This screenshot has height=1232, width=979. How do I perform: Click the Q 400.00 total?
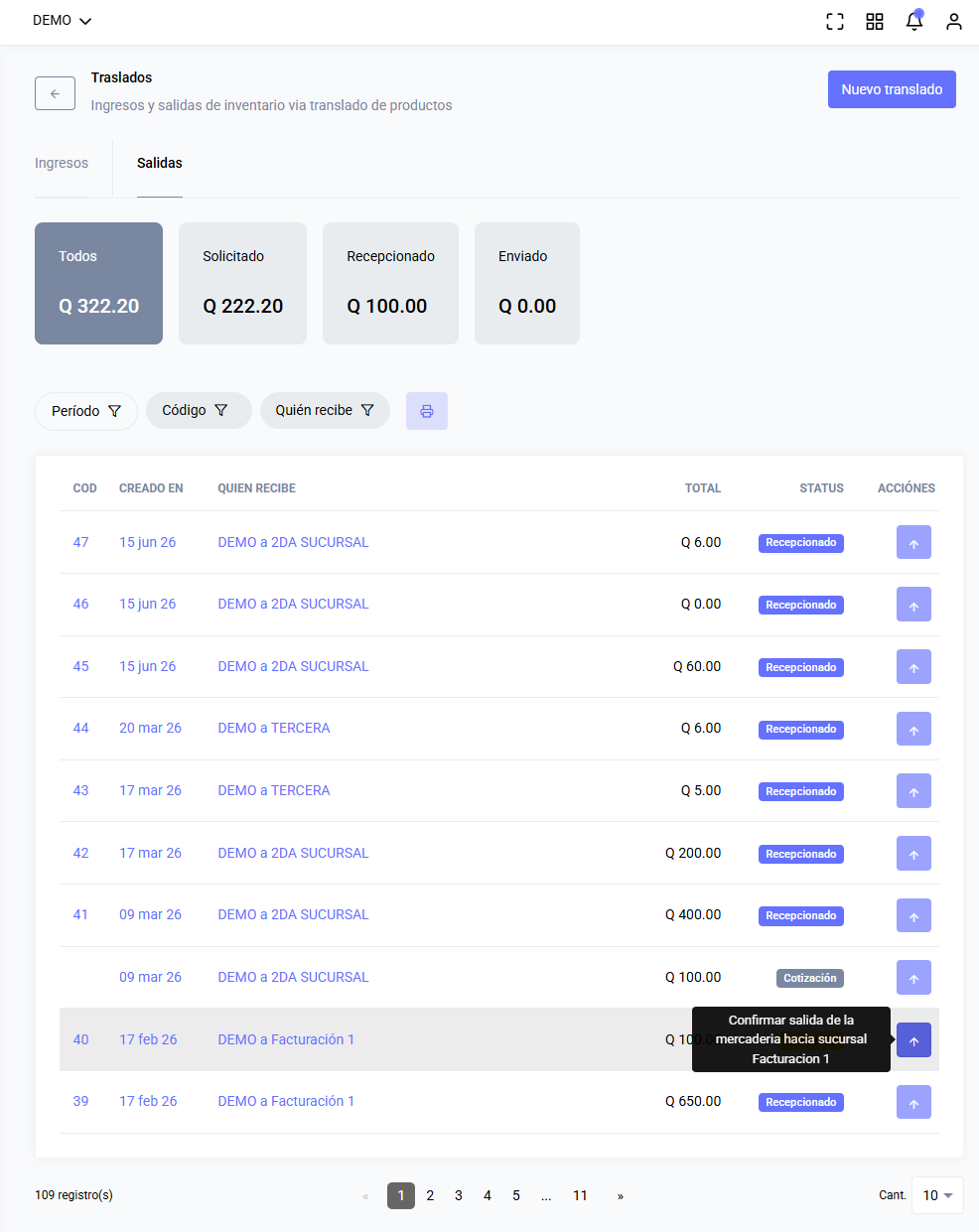[x=693, y=914]
